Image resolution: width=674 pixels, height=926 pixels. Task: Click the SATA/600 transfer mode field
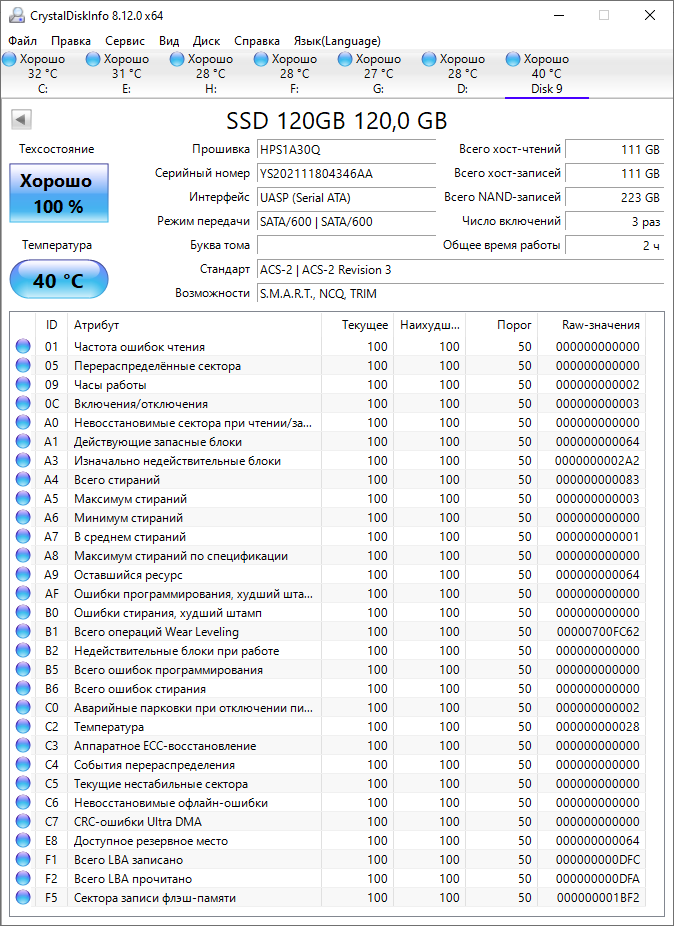click(x=346, y=222)
